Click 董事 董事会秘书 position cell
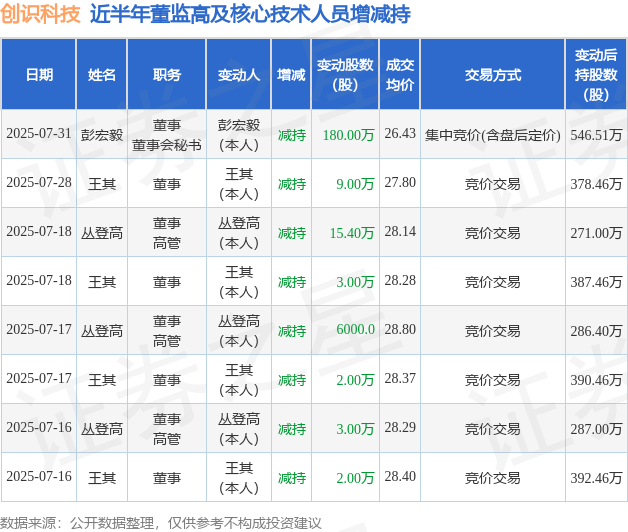The width and height of the screenshot is (628, 532). point(167,135)
